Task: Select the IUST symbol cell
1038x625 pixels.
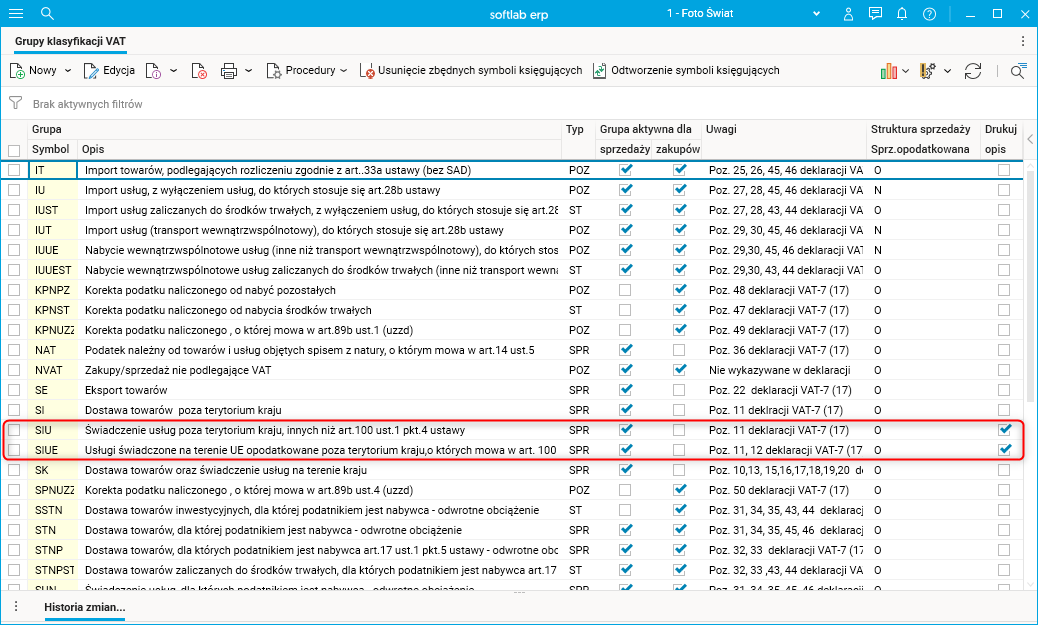Action: [x=52, y=210]
